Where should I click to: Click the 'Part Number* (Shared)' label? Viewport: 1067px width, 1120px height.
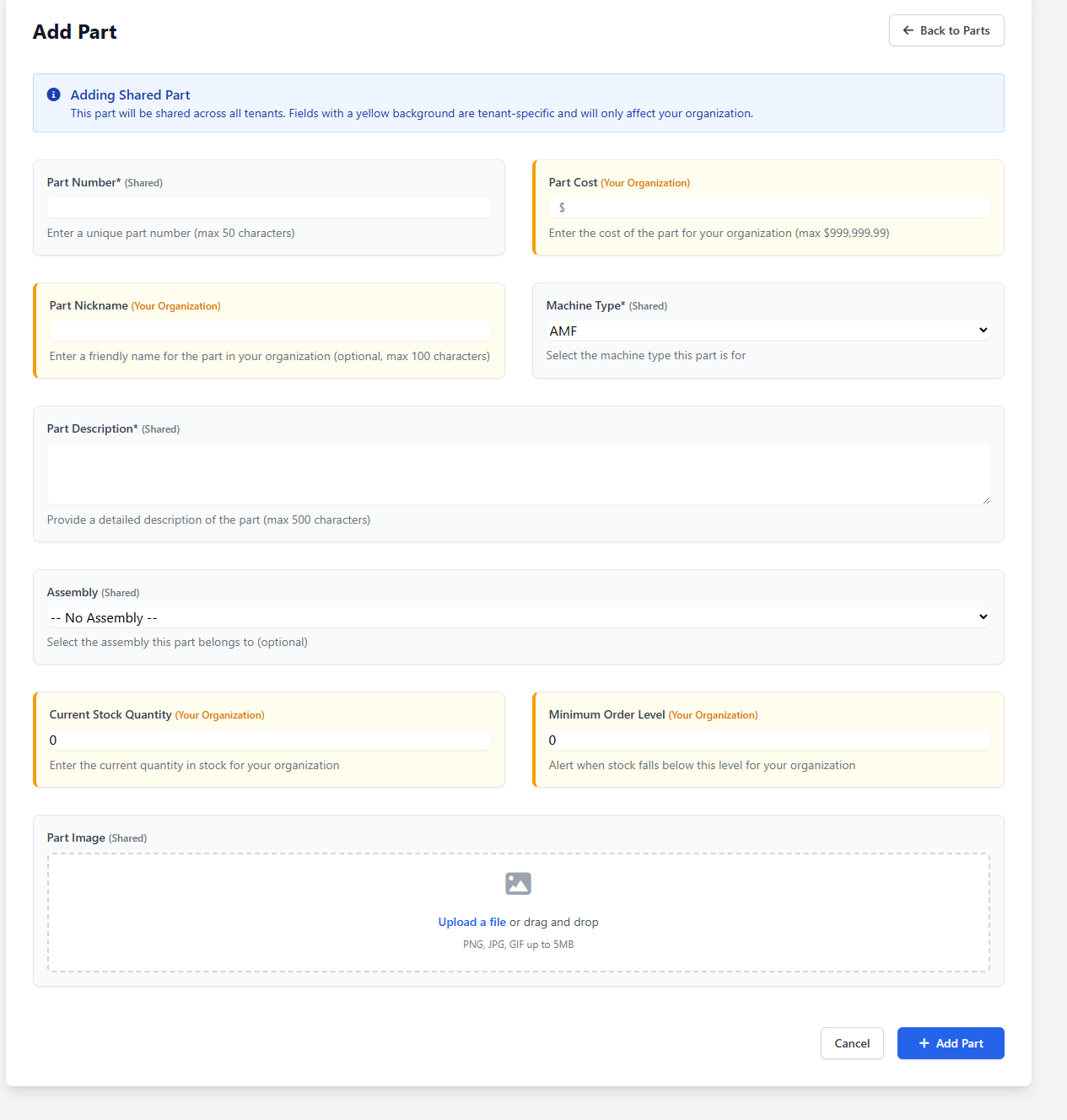click(105, 182)
